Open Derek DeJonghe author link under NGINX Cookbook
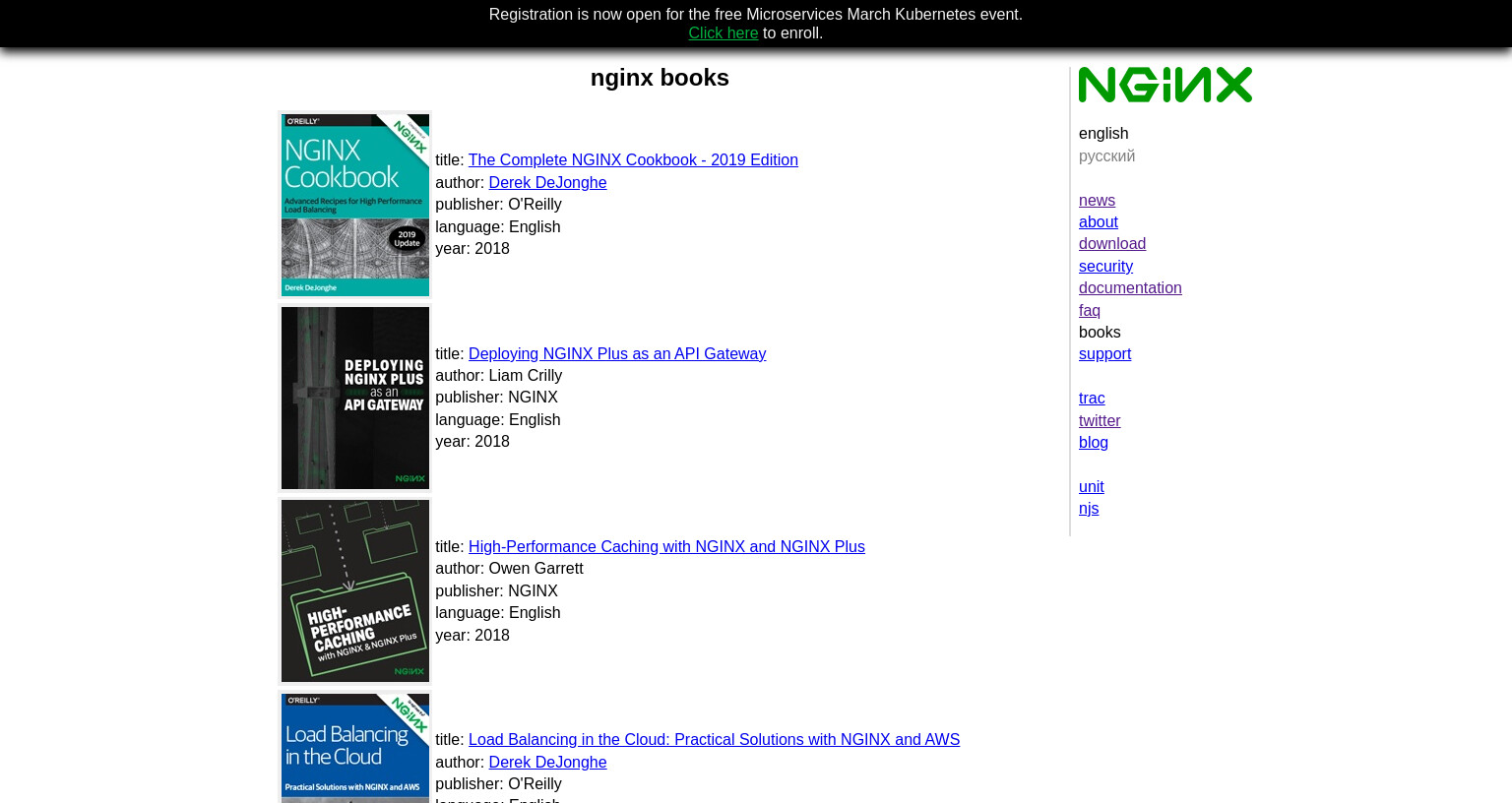The height and width of the screenshot is (803, 1512). click(547, 182)
